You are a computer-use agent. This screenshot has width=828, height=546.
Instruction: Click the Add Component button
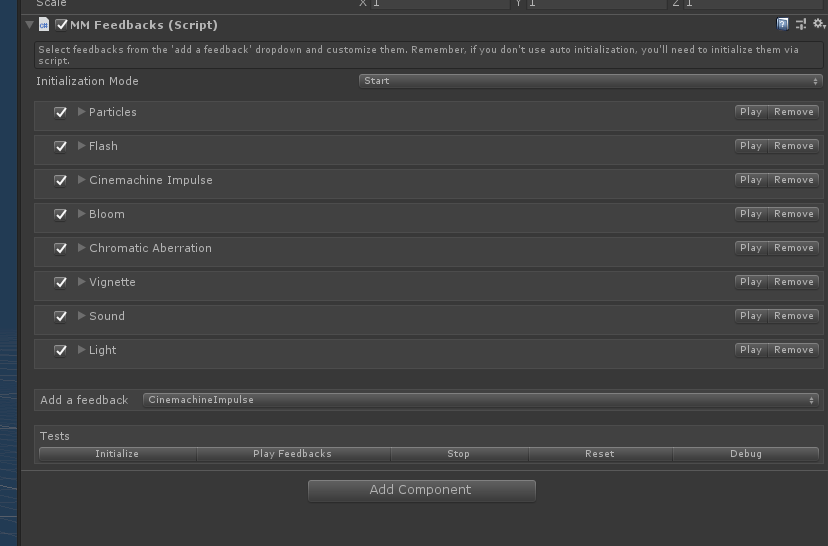[x=421, y=490]
